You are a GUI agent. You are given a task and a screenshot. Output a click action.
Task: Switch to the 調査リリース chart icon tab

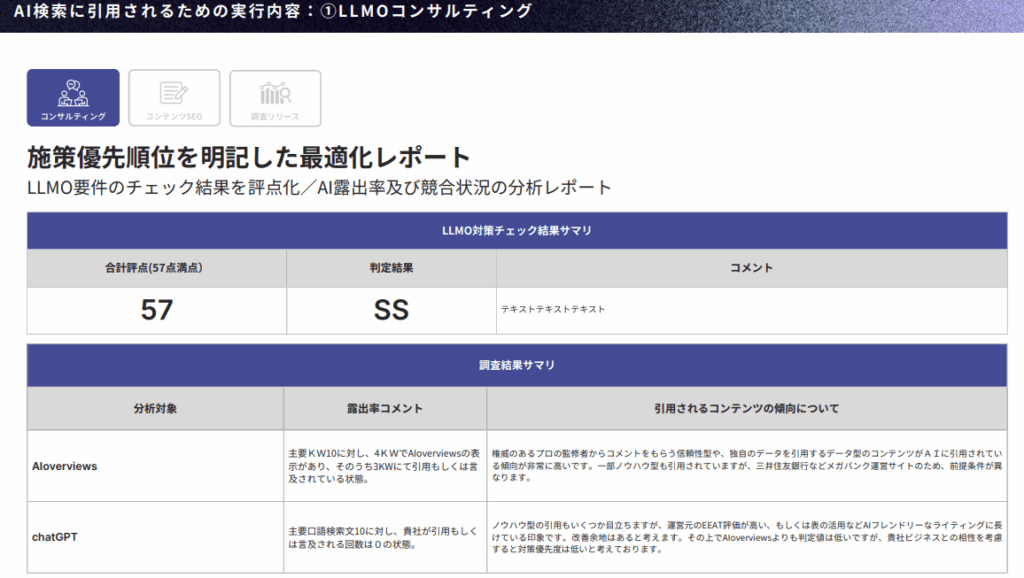[275, 97]
